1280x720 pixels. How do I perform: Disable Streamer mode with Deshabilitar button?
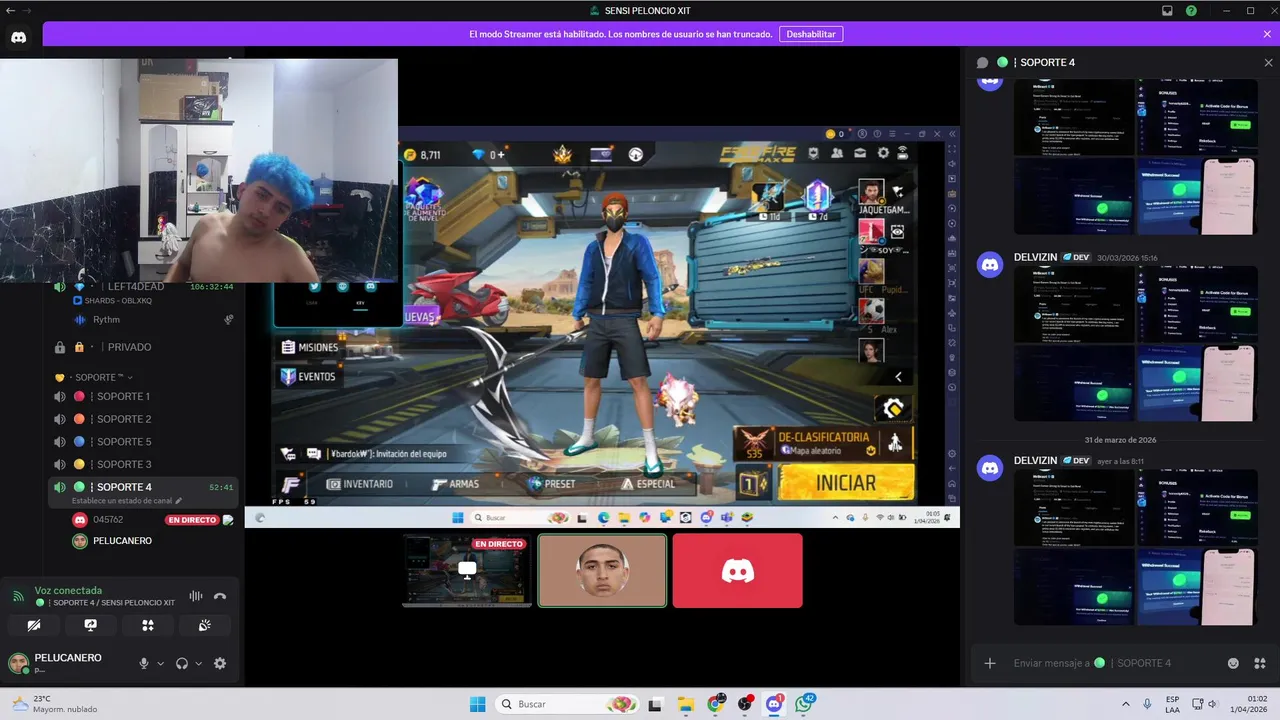(810, 34)
